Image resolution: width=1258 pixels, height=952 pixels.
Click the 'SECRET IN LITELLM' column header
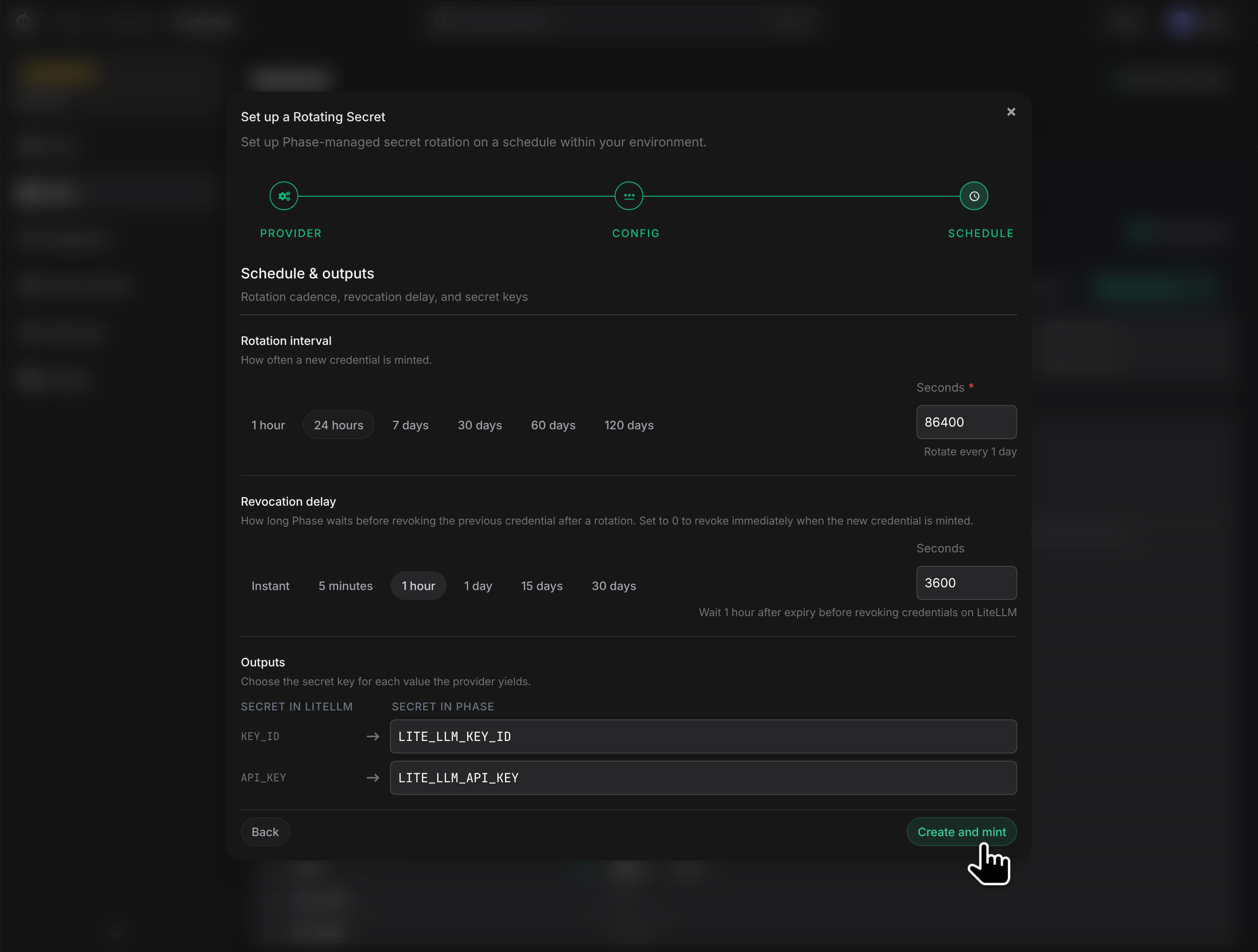pyautogui.click(x=297, y=706)
